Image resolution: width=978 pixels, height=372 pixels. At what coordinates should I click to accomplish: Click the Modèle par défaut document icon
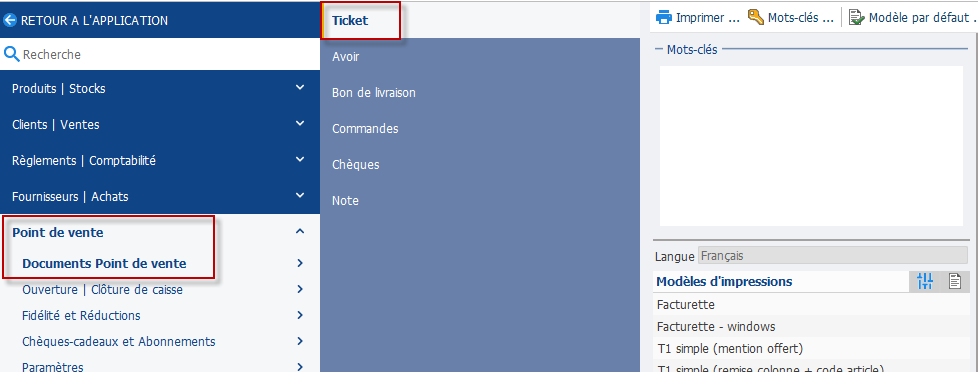[x=856, y=17]
